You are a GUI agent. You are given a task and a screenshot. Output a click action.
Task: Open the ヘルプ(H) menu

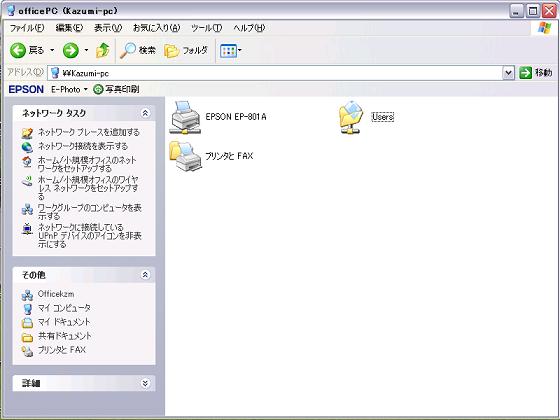[x=249, y=28]
